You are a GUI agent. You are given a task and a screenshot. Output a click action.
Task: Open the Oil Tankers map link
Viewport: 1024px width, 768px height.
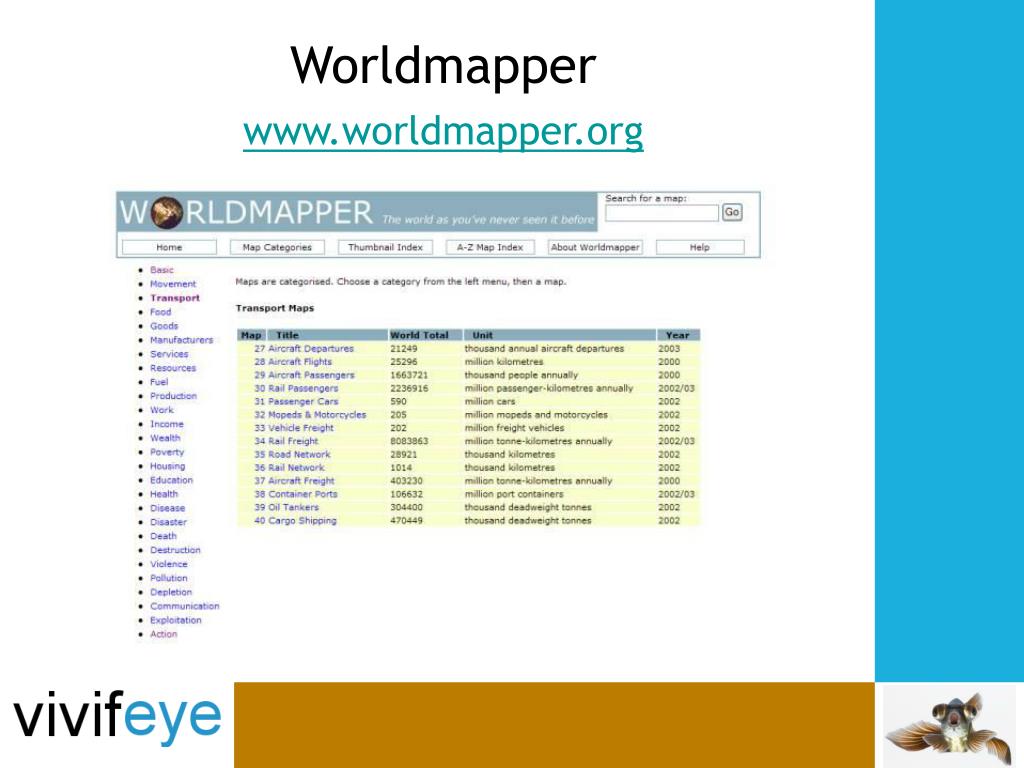[294, 507]
